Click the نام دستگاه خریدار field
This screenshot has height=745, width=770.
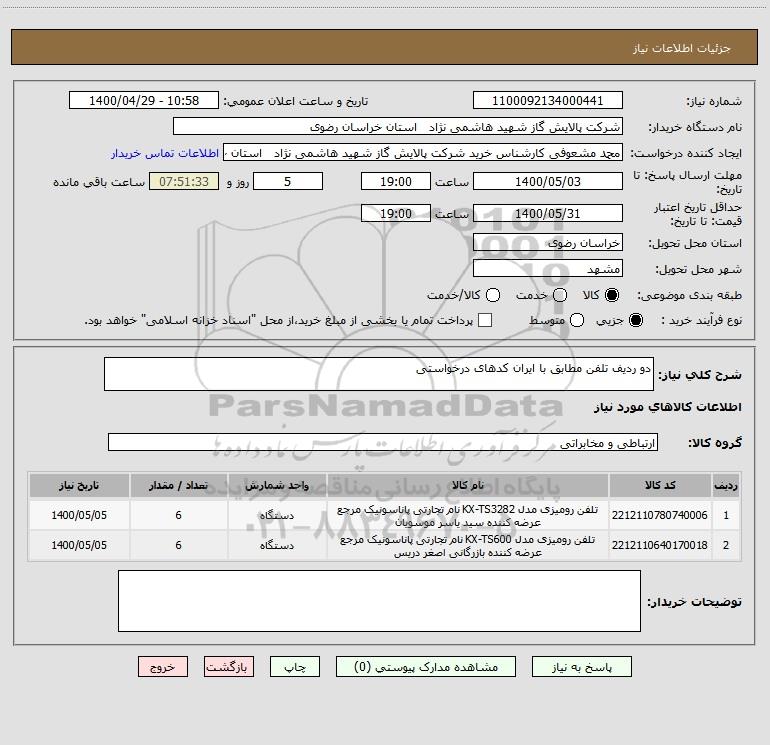click(x=398, y=127)
